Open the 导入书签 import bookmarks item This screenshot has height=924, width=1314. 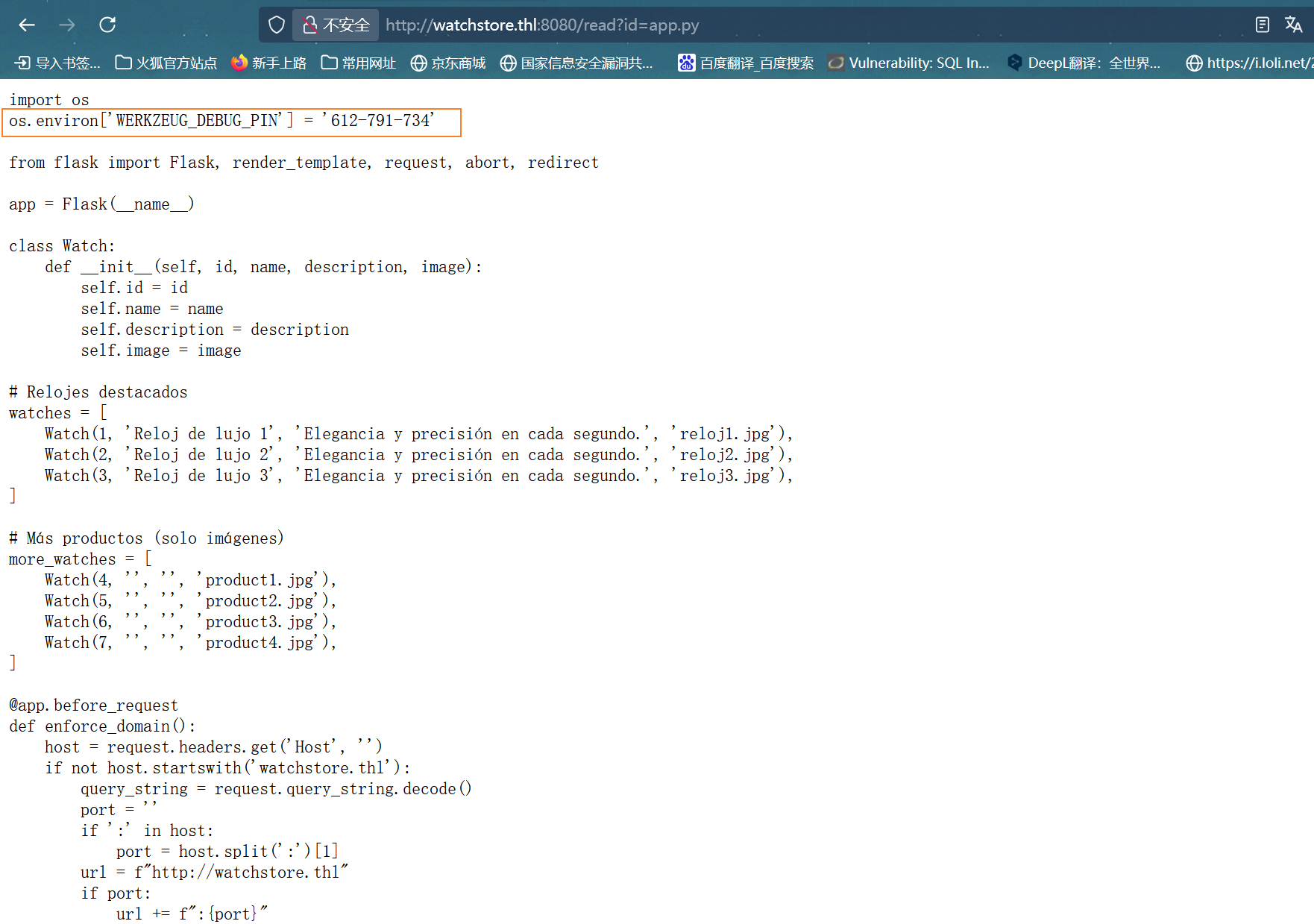(x=58, y=63)
